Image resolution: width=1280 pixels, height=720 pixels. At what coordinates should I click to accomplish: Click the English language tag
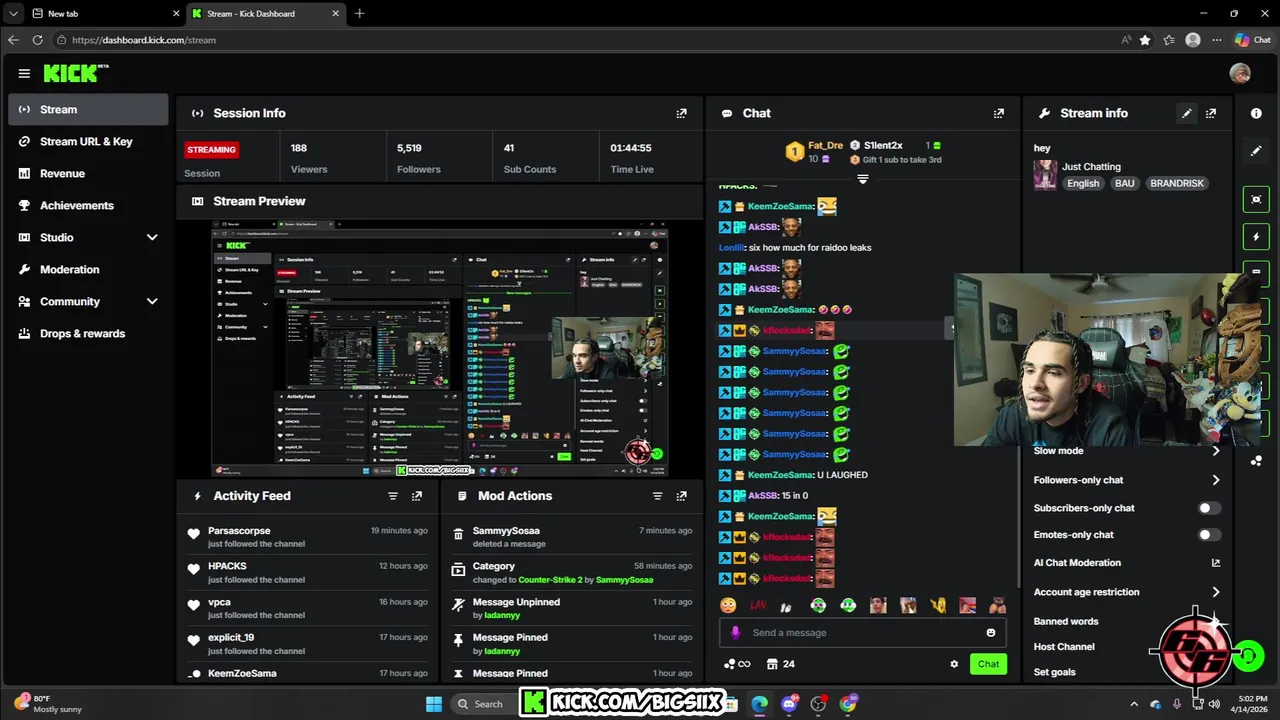pyautogui.click(x=1083, y=184)
